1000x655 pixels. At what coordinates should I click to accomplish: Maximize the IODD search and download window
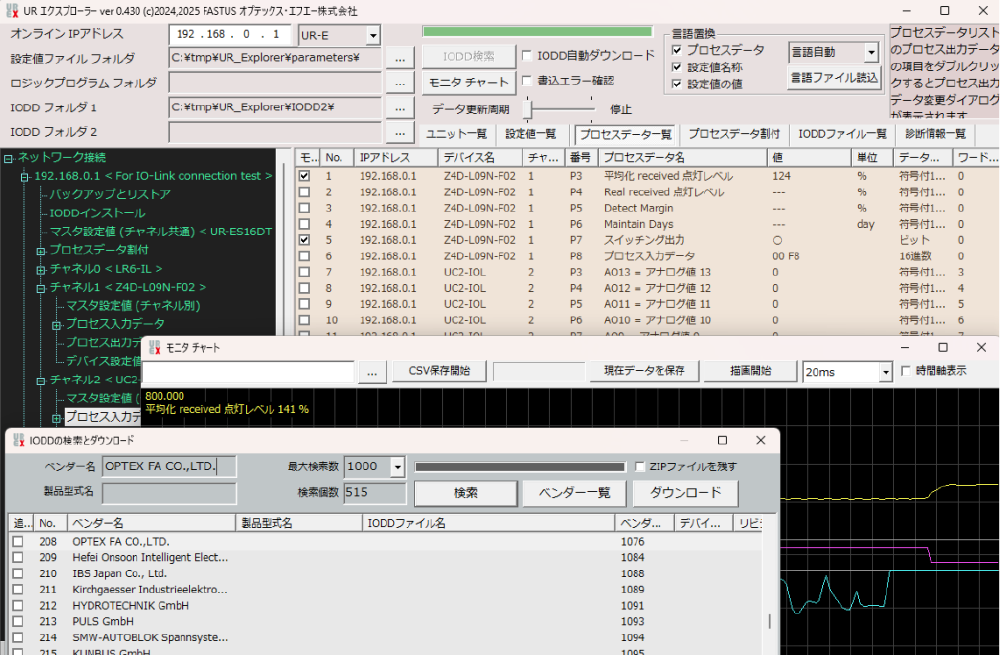click(x=722, y=440)
